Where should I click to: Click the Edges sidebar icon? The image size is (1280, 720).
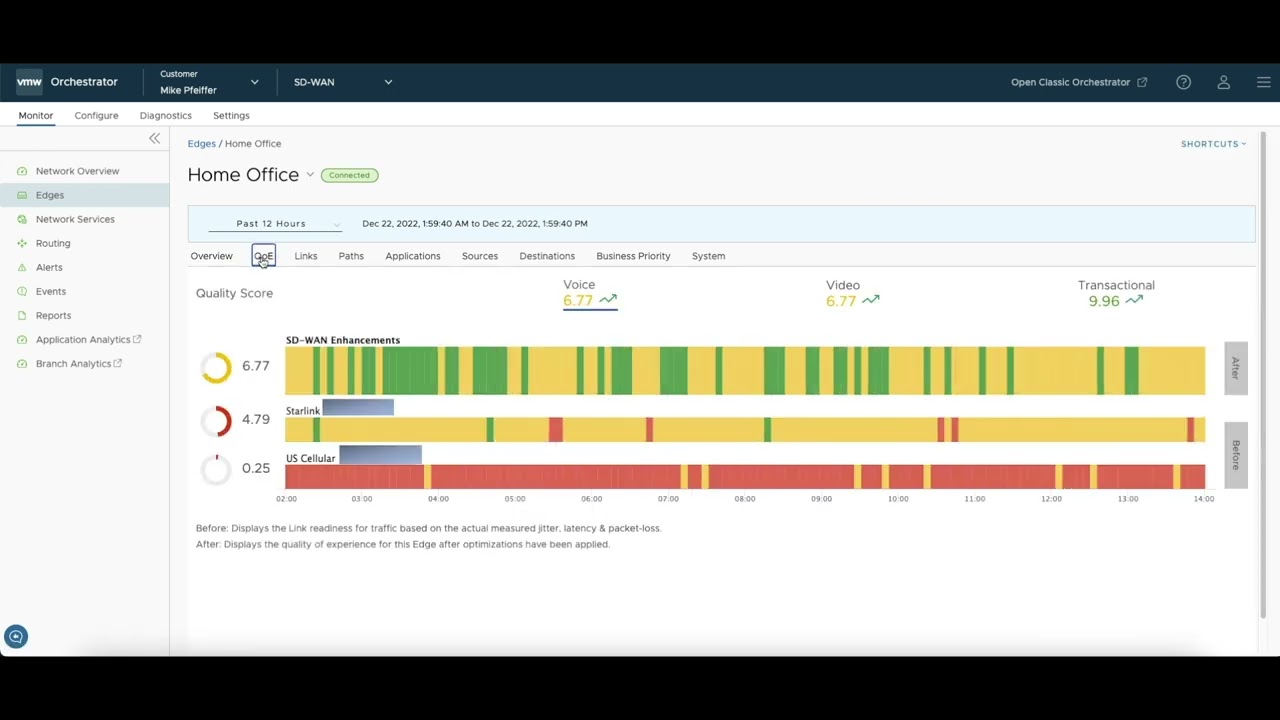pyautogui.click(x=22, y=195)
